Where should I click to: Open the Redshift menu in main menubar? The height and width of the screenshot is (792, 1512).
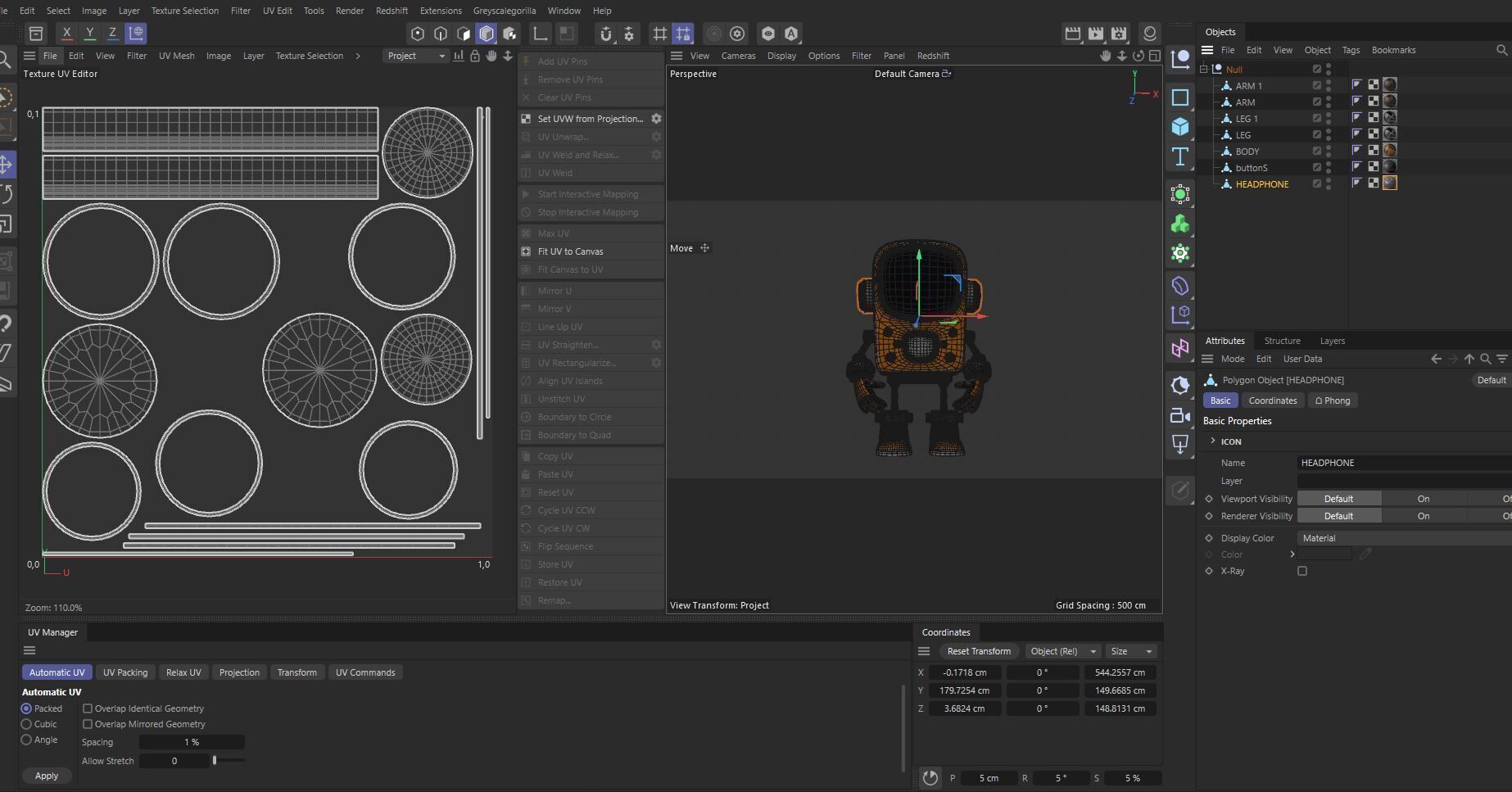tap(392, 11)
